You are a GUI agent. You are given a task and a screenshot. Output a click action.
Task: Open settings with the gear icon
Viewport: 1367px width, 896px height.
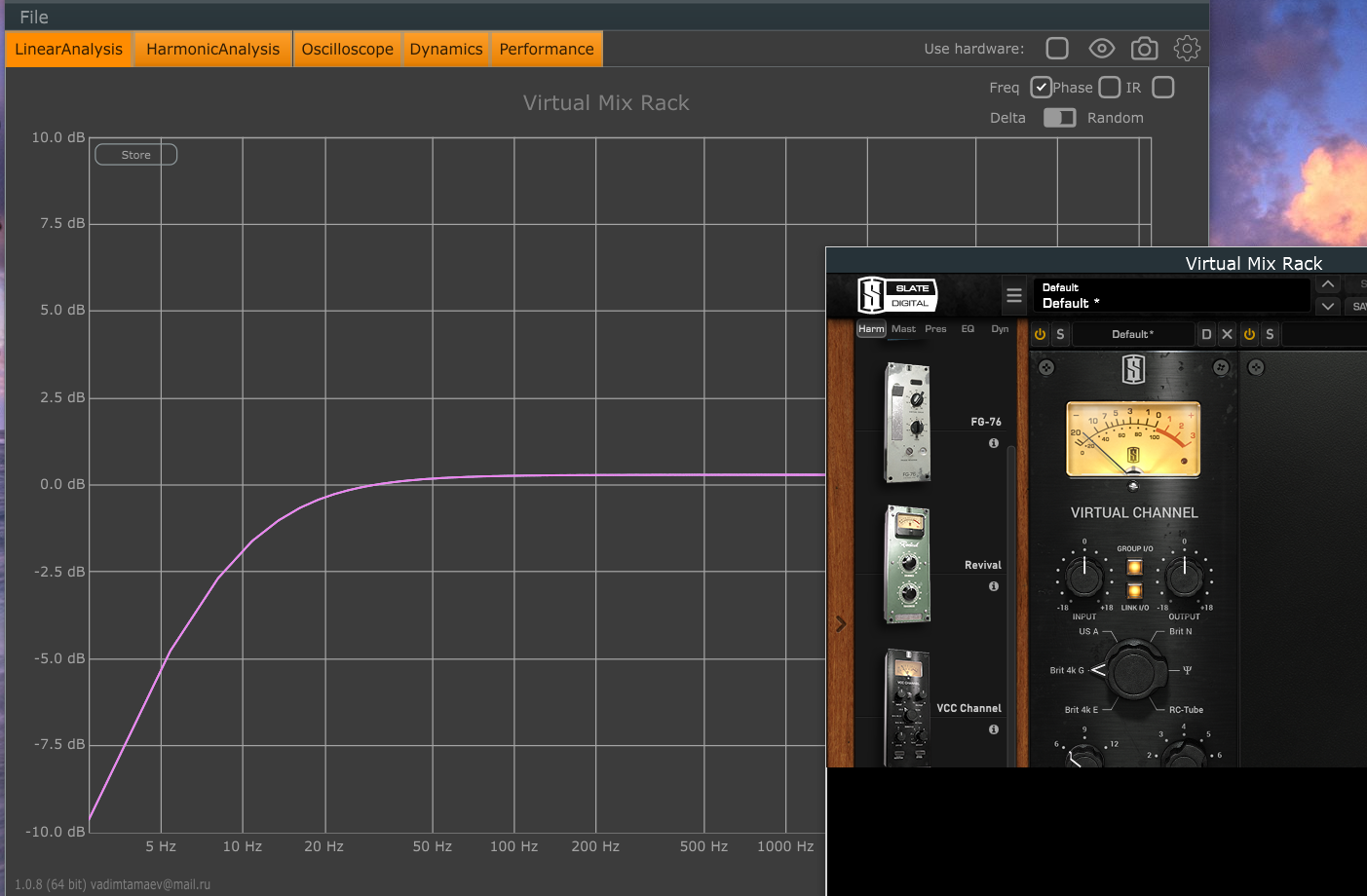[x=1187, y=48]
